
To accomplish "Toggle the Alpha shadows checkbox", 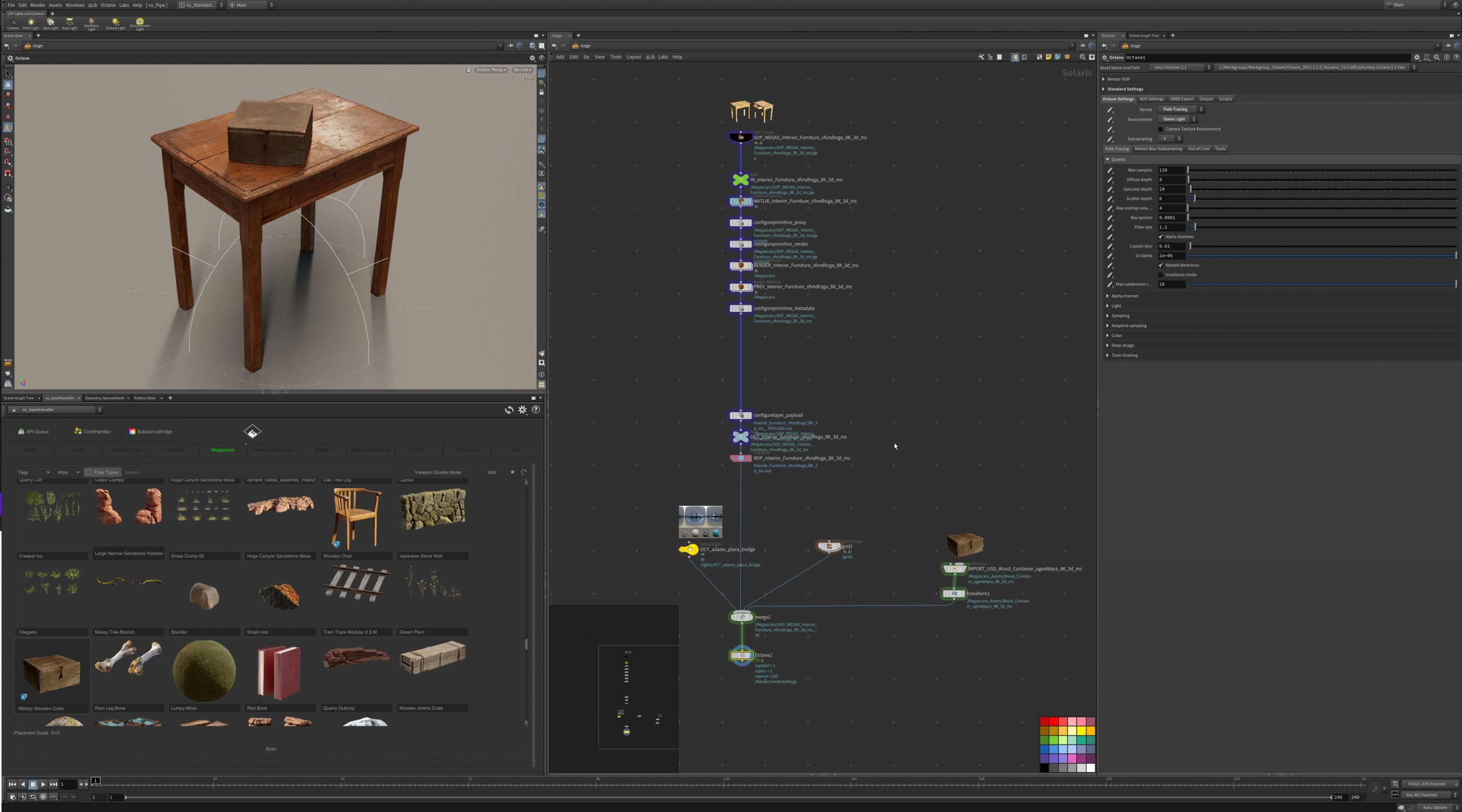I will pyautogui.click(x=1160, y=237).
